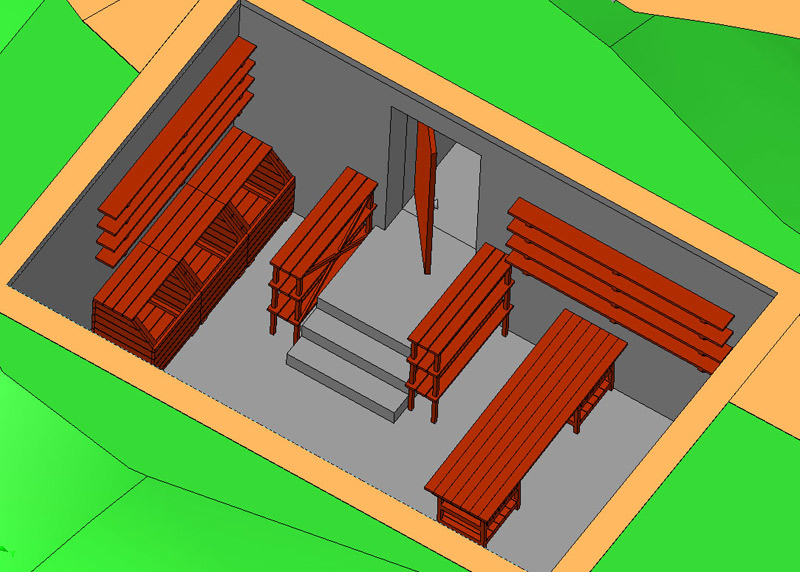Select the long wooden workbench table
Image resolution: width=800 pixels, height=572 pixels.
point(526,428)
